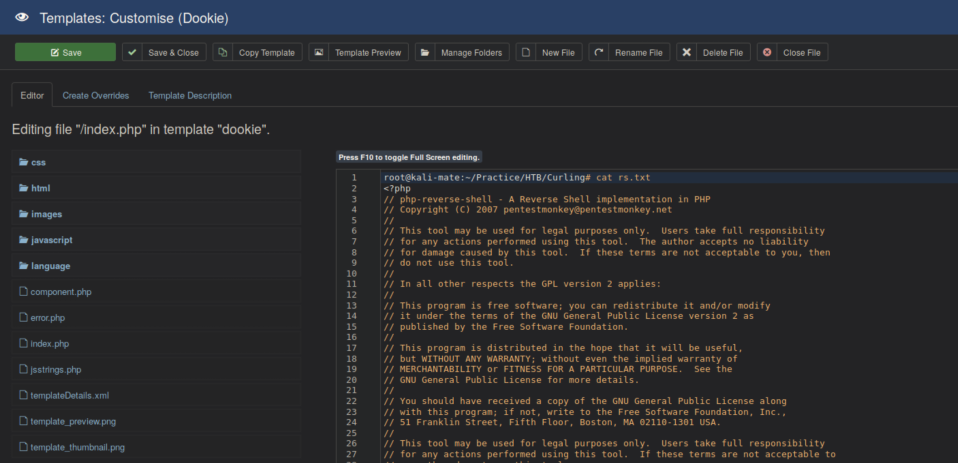The width and height of the screenshot is (958, 463).
Task: Click the Delete File X icon
Action: coord(686,52)
